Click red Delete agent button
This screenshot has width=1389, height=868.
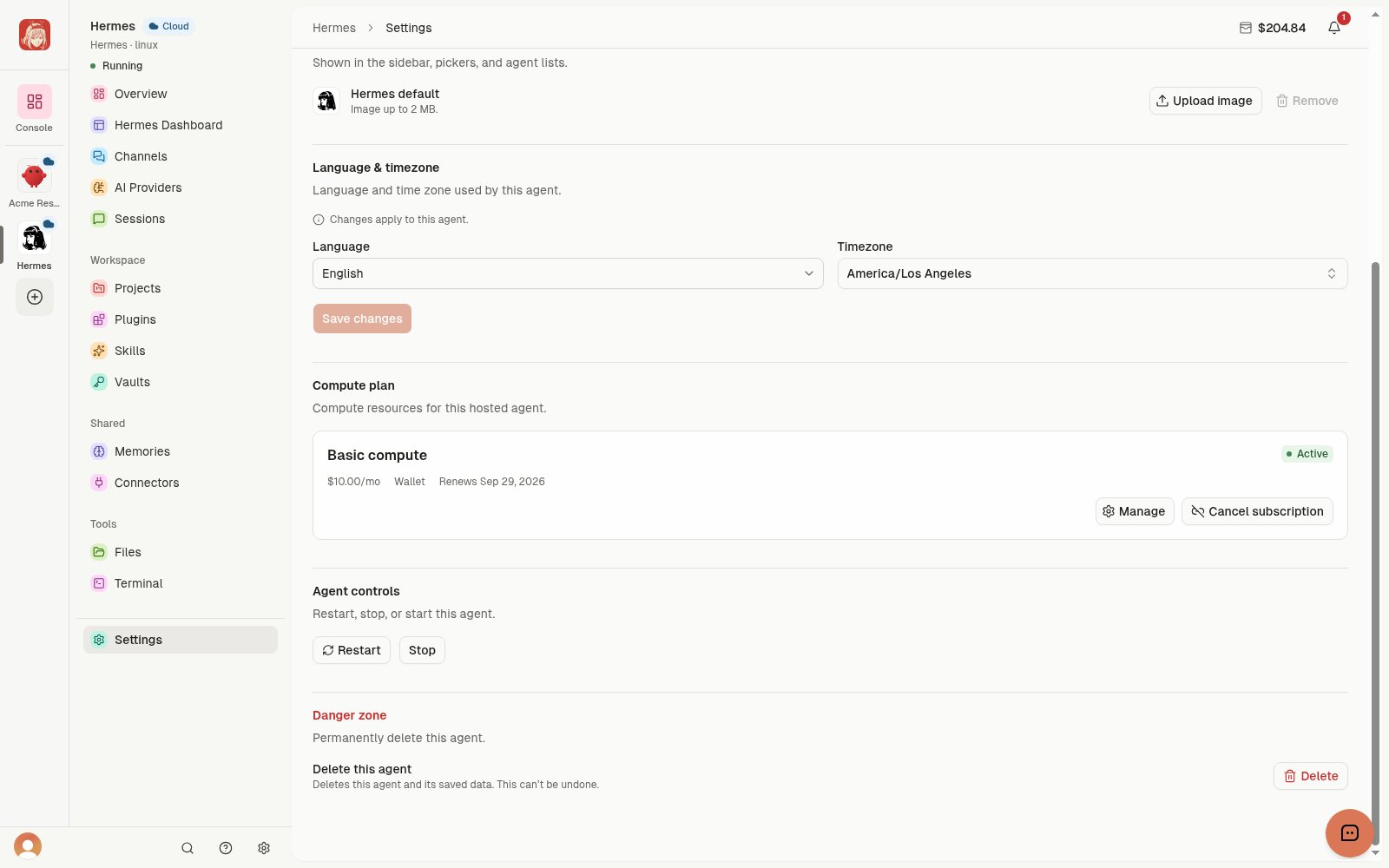[x=1310, y=776]
